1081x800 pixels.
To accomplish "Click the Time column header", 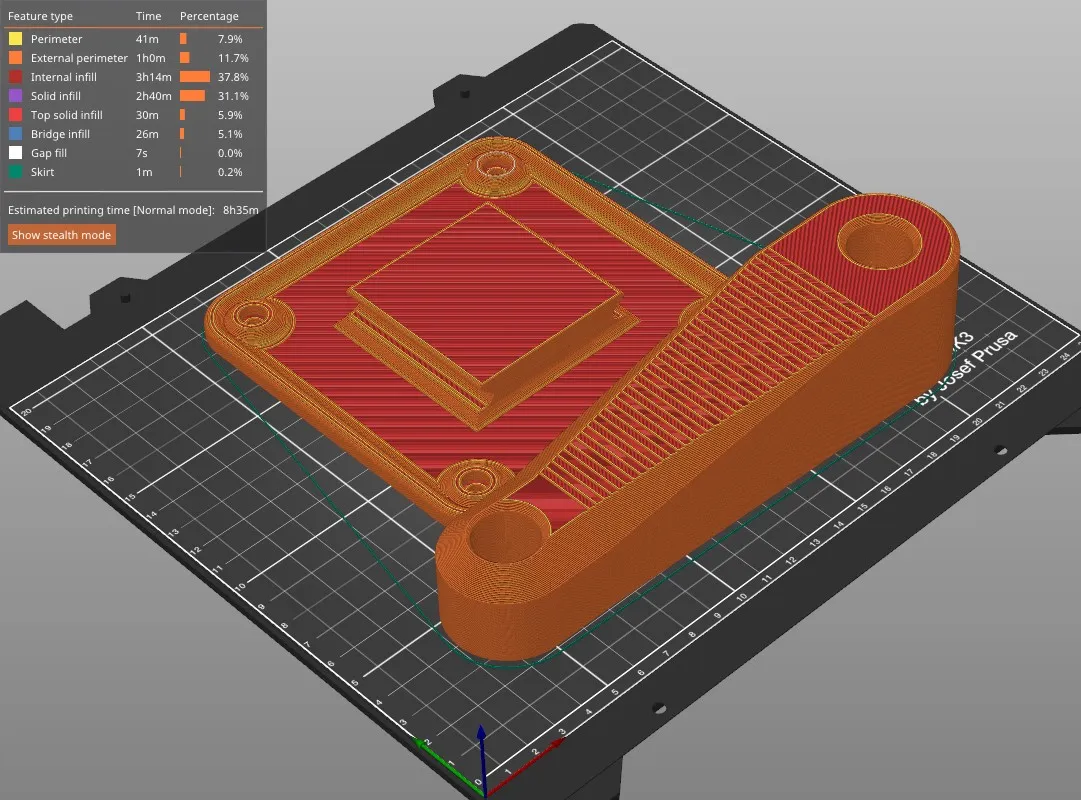I will coord(148,16).
